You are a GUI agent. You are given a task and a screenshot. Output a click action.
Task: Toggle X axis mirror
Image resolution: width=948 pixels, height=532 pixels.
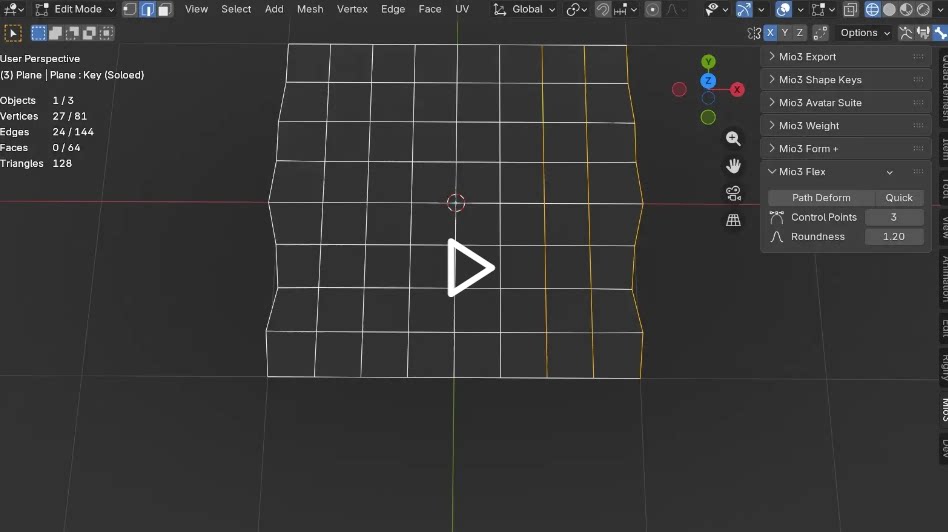click(x=770, y=33)
